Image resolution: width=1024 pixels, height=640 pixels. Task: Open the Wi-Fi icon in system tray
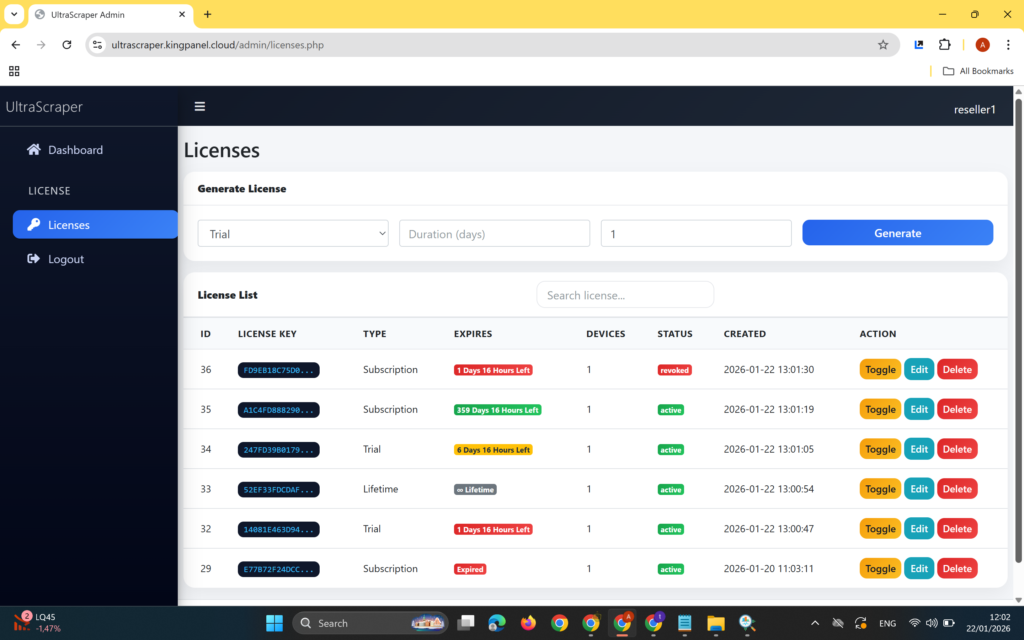(914, 621)
